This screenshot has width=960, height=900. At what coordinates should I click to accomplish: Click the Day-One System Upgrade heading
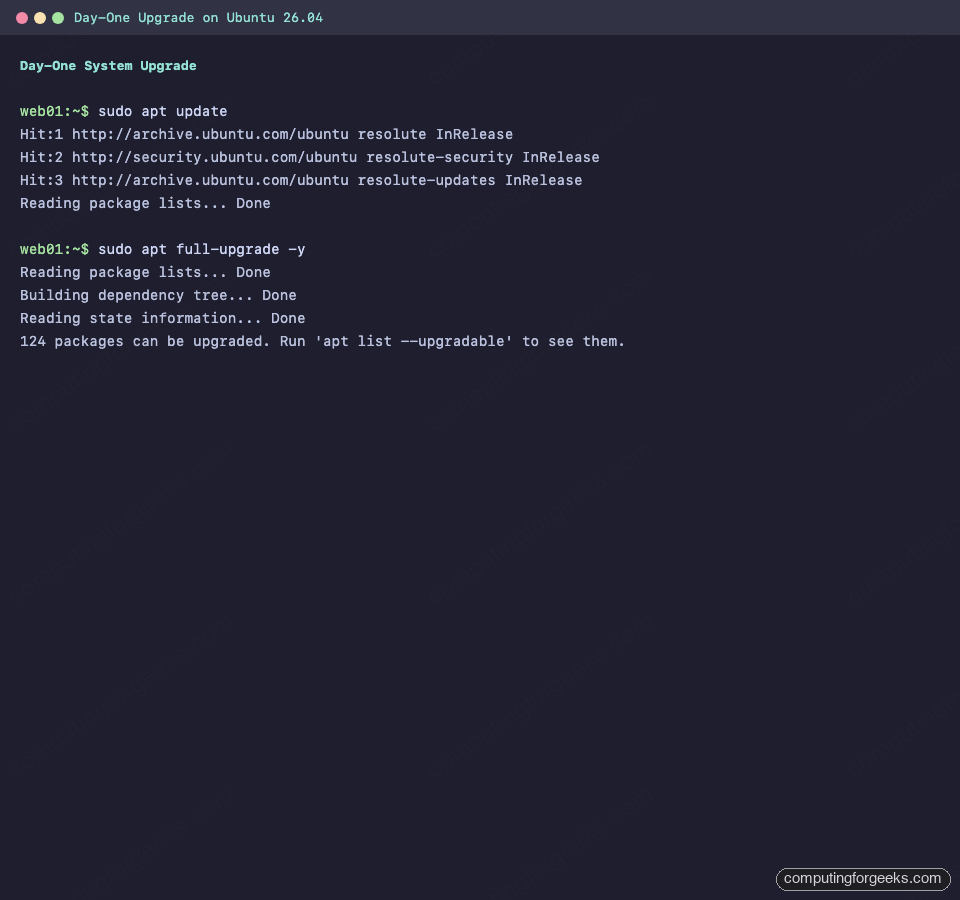tap(107, 65)
